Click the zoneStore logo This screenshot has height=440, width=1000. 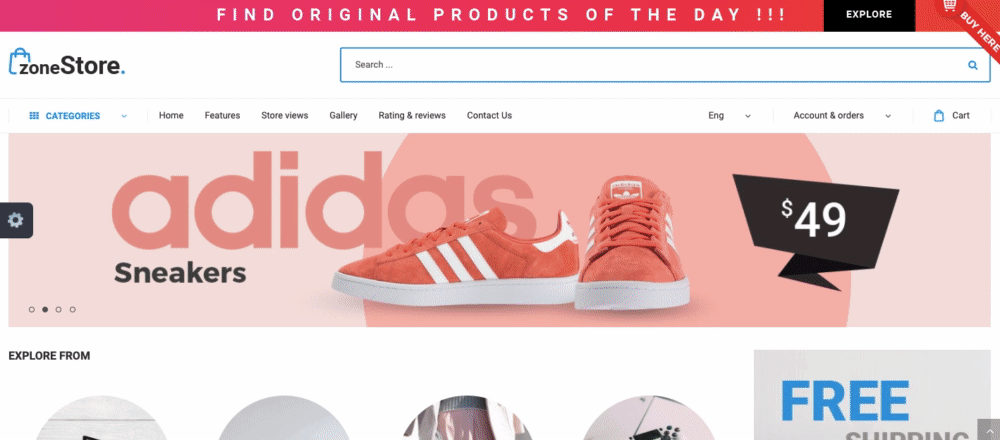[x=66, y=62]
